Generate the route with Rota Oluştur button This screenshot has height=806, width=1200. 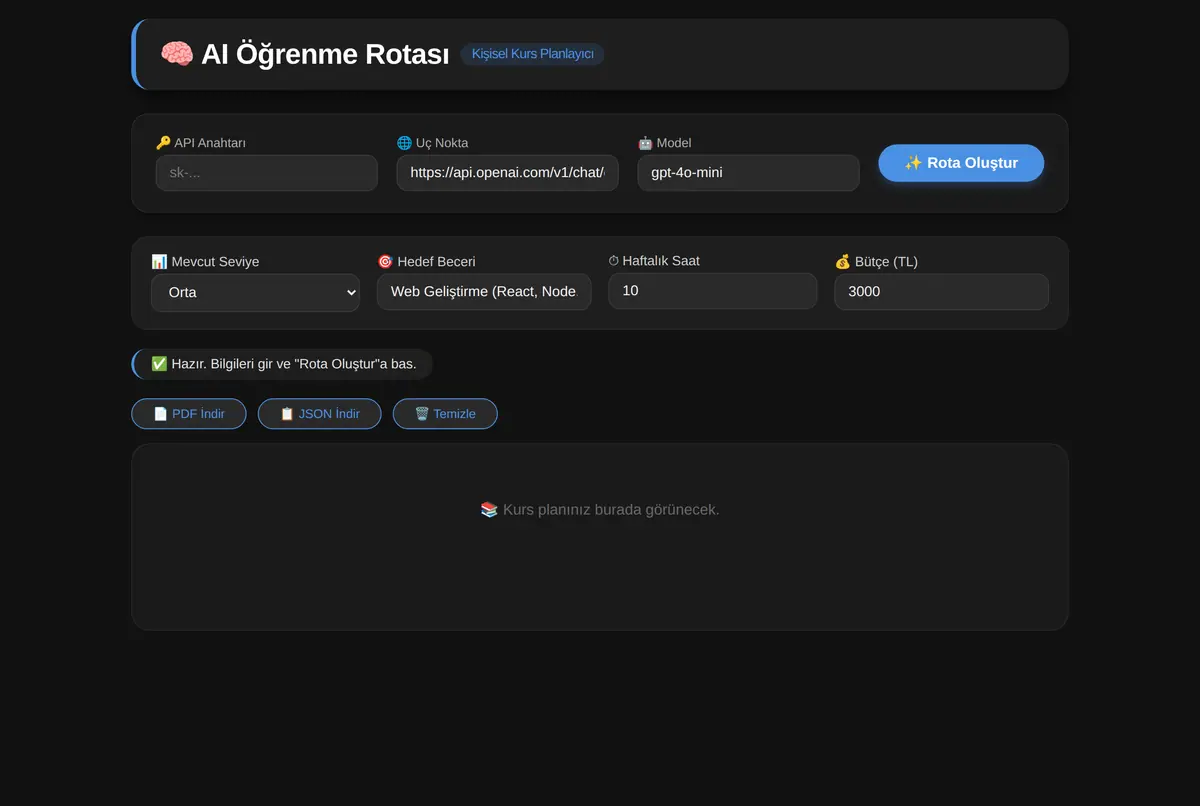(x=961, y=163)
